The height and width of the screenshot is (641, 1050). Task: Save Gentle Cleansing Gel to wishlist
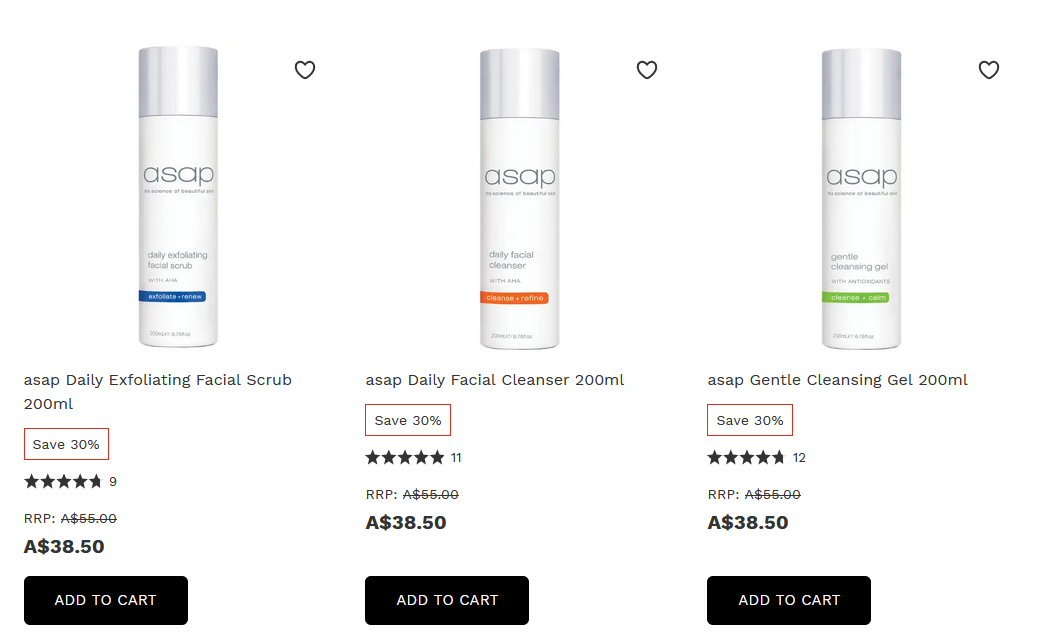pos(989,70)
